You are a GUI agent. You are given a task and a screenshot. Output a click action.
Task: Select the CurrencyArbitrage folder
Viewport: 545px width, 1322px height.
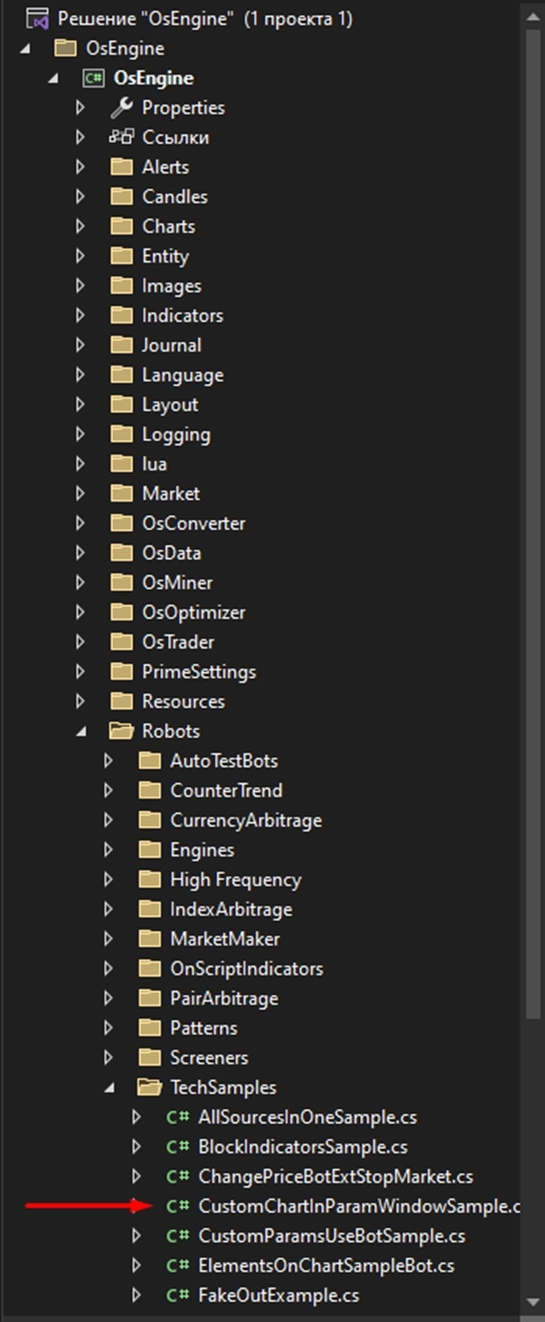point(246,820)
